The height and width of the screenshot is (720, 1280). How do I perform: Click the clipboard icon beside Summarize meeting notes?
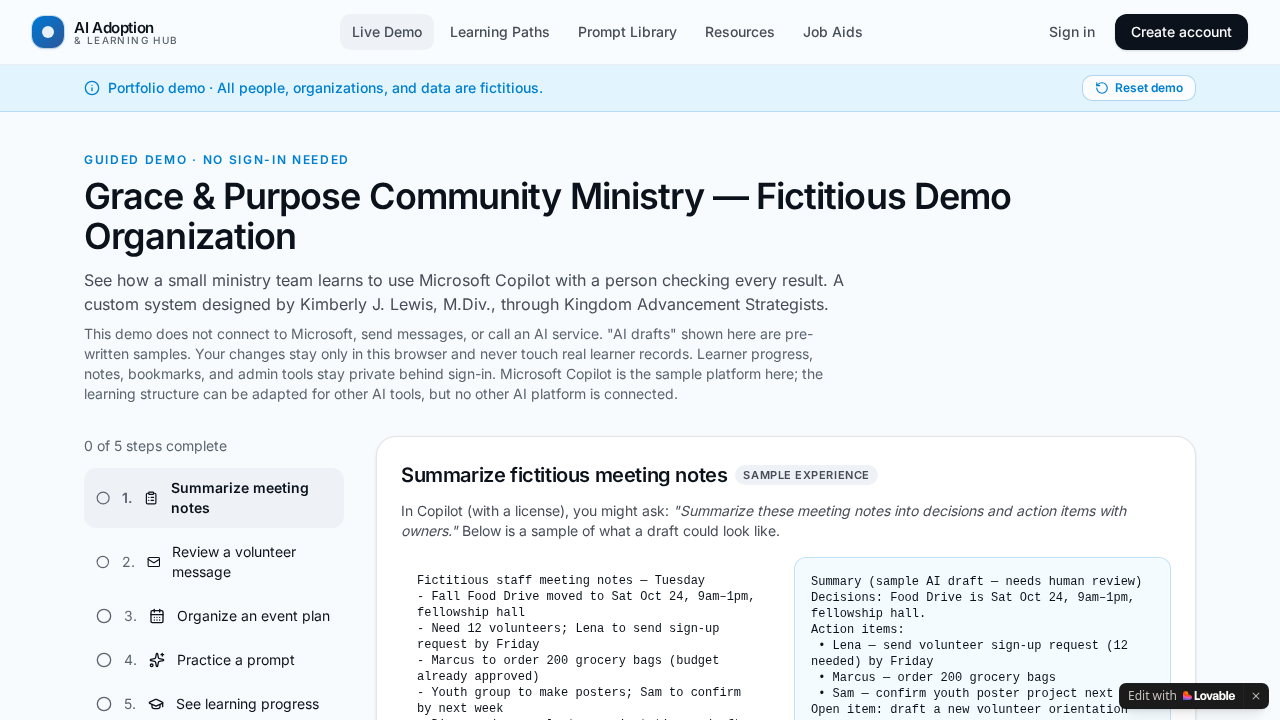[x=151, y=498]
